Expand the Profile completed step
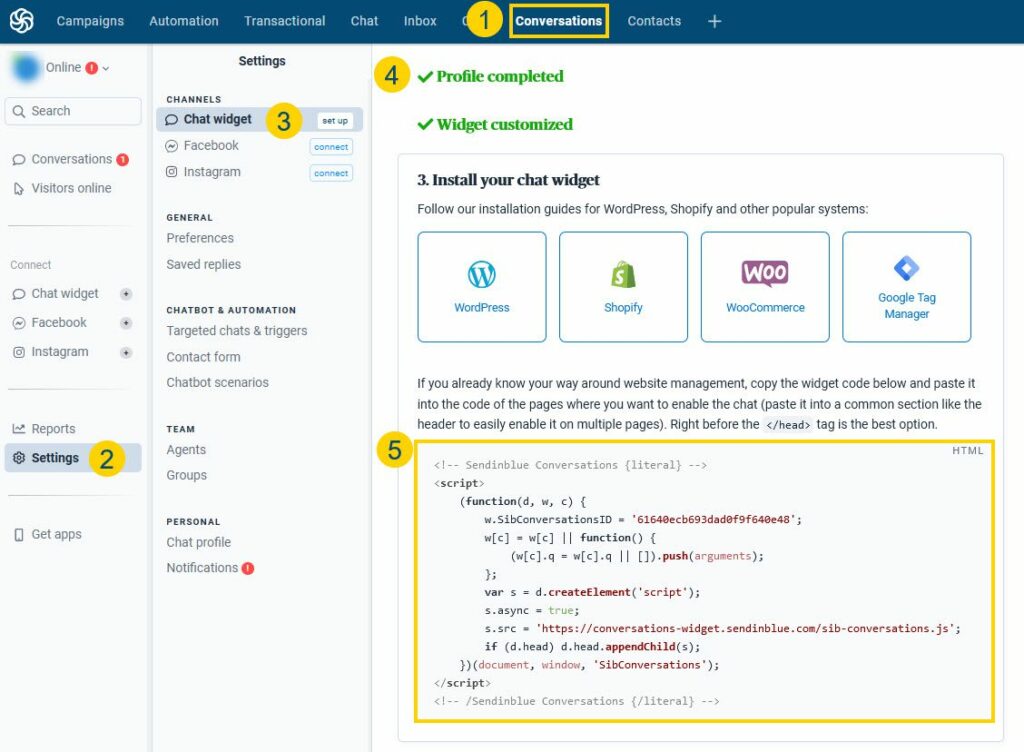Viewport: 1024px width, 752px height. tap(490, 76)
